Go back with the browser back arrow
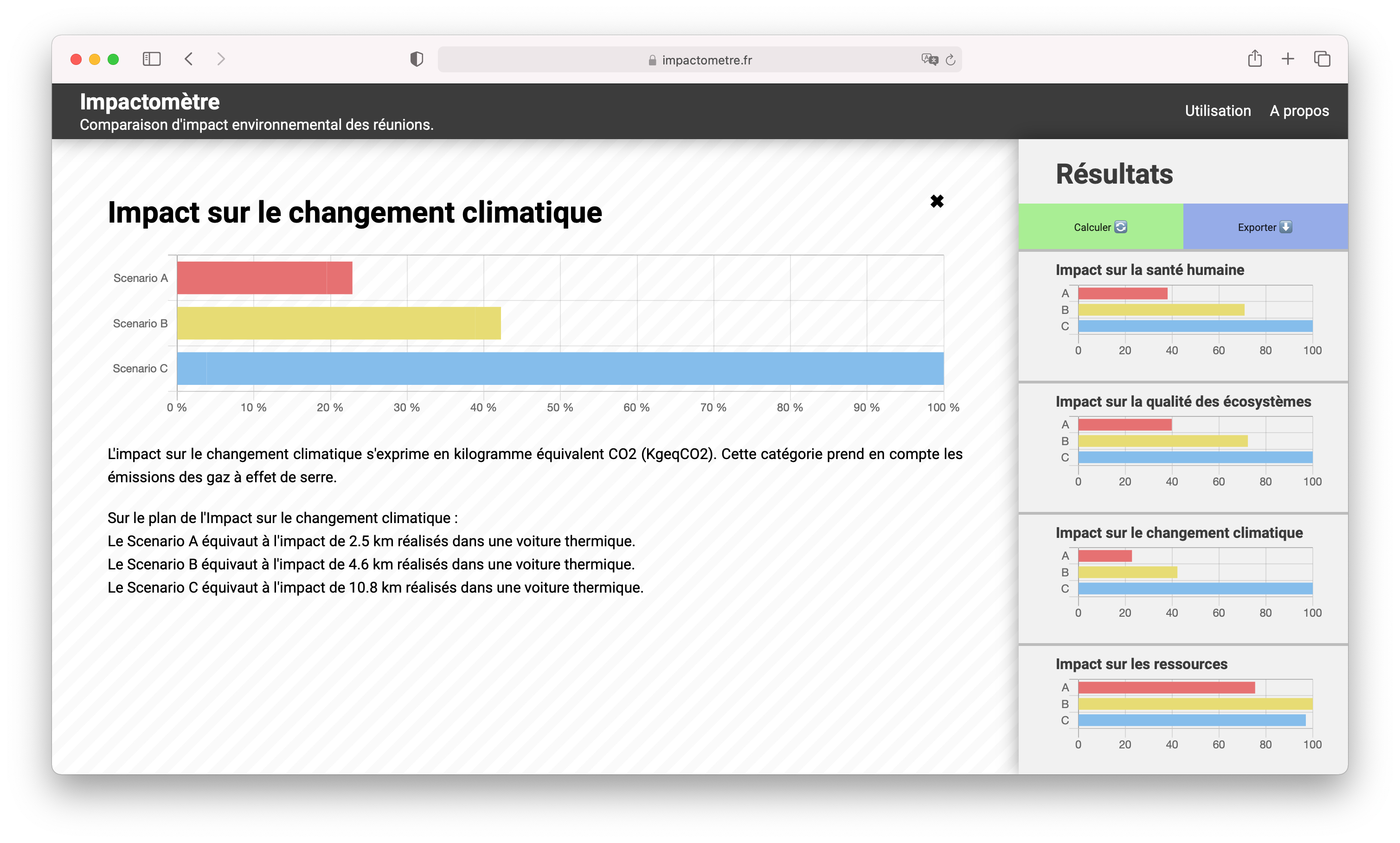This screenshot has height=843, width=1400. pos(189,59)
